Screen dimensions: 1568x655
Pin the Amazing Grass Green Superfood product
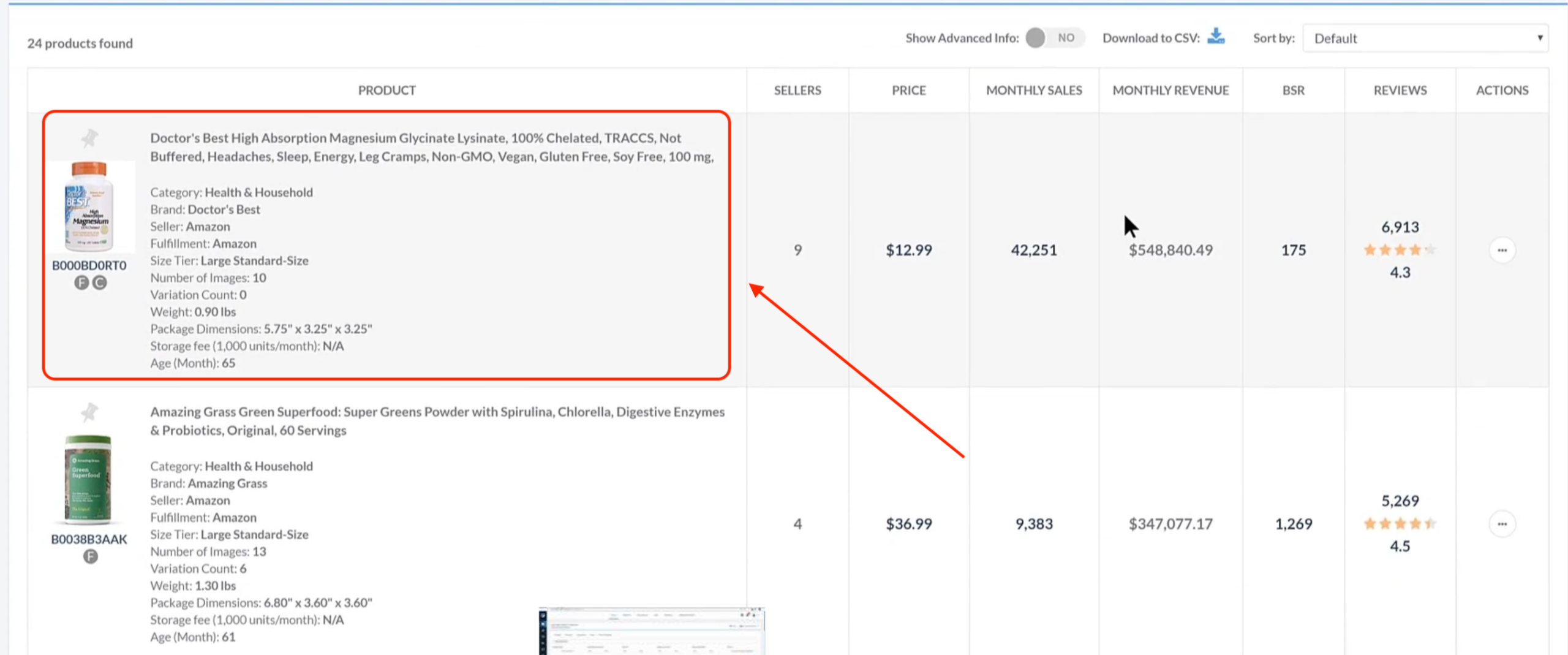[89, 412]
